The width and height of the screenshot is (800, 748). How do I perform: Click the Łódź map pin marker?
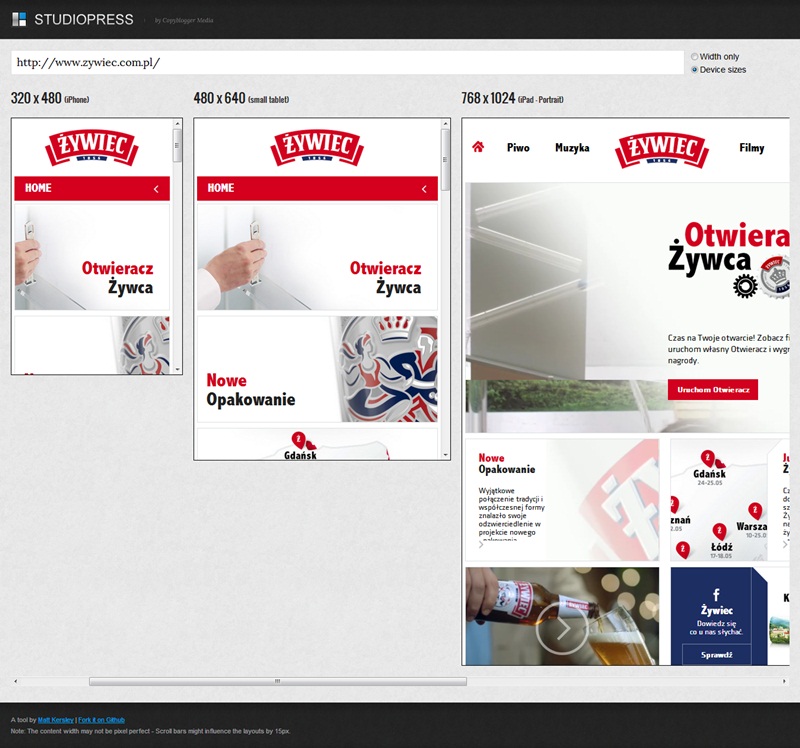[719, 531]
